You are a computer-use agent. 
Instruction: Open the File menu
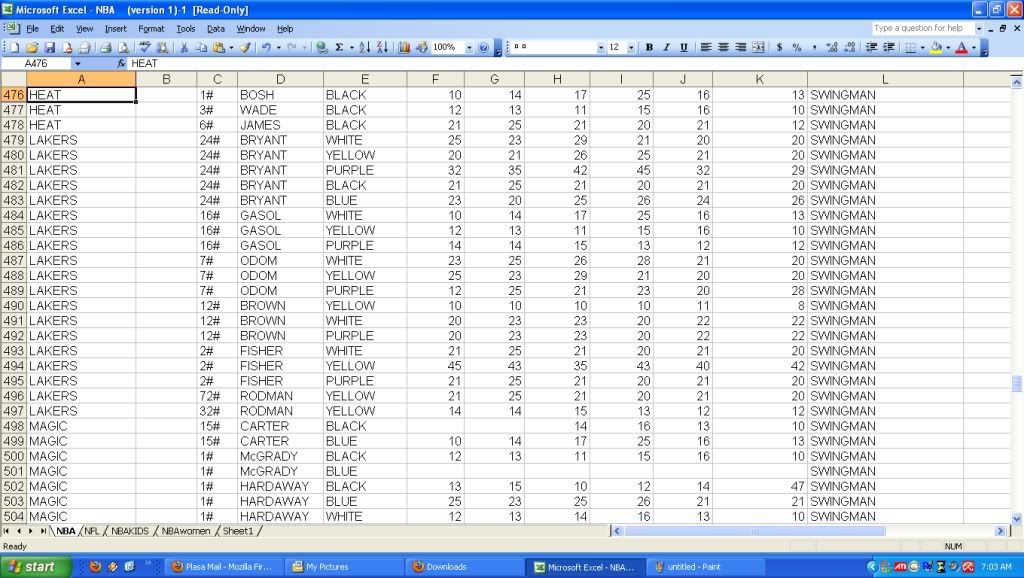pyautogui.click(x=33, y=29)
